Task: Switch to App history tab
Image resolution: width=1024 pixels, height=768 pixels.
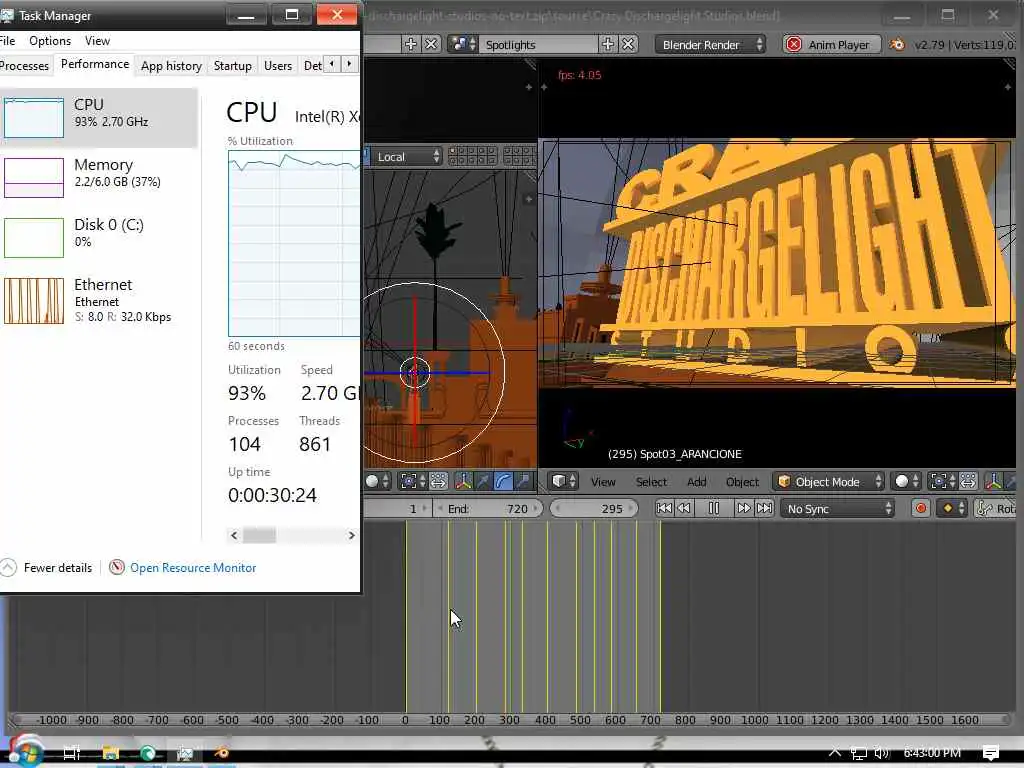Action: coord(171,66)
